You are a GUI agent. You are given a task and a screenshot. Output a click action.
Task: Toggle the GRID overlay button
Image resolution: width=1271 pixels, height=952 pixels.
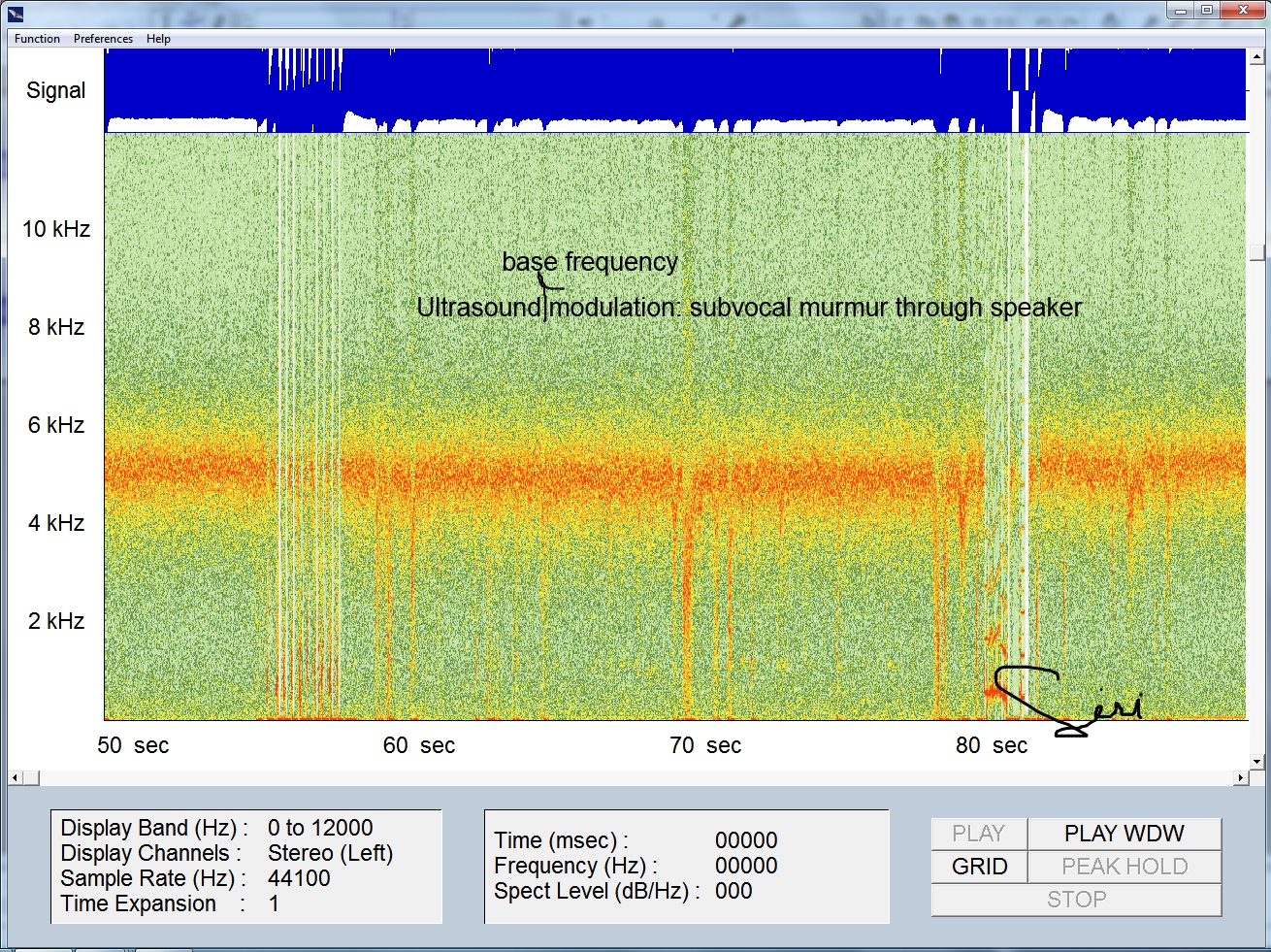(x=979, y=867)
